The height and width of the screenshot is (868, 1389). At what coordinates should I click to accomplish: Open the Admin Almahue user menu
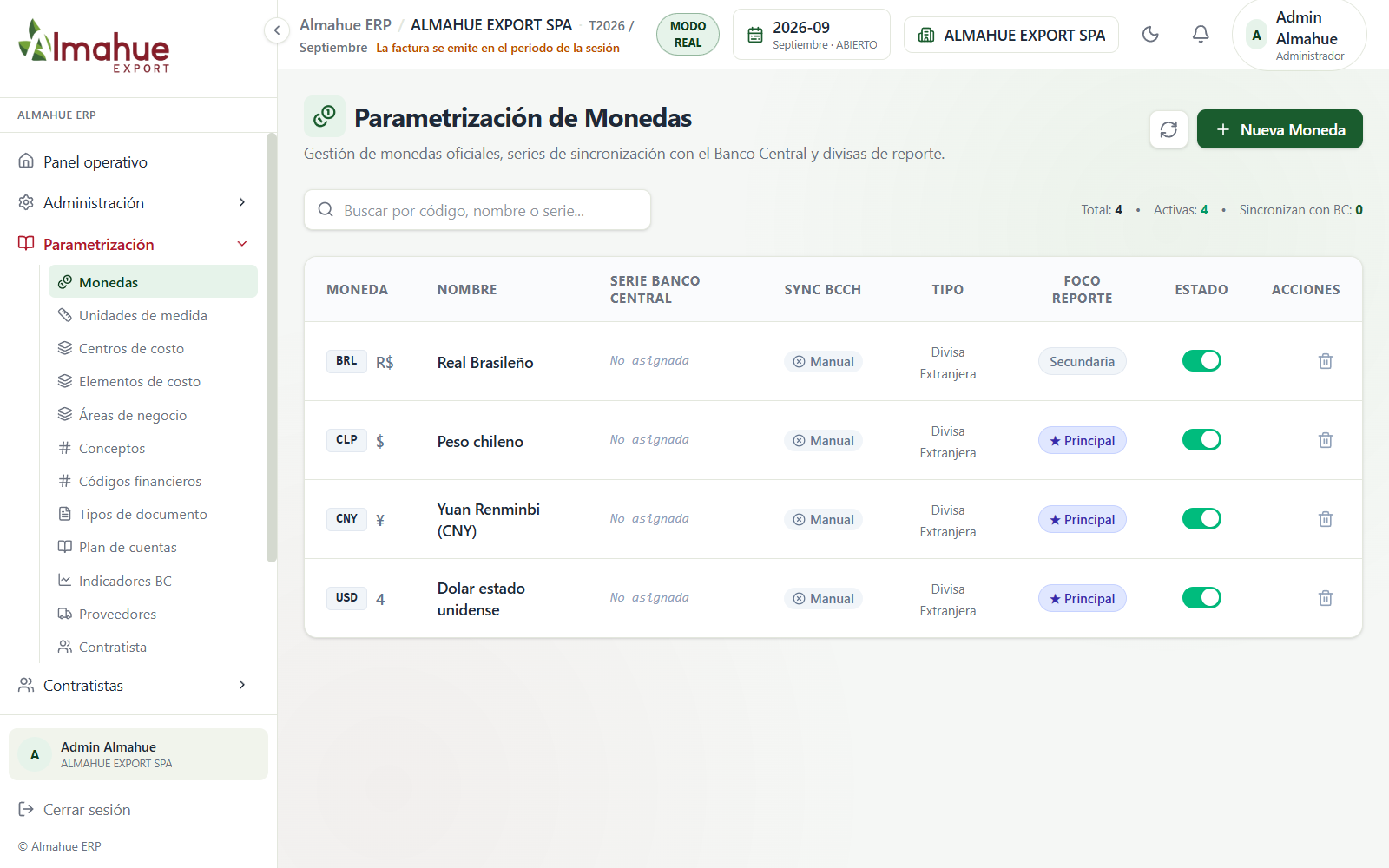[1300, 36]
